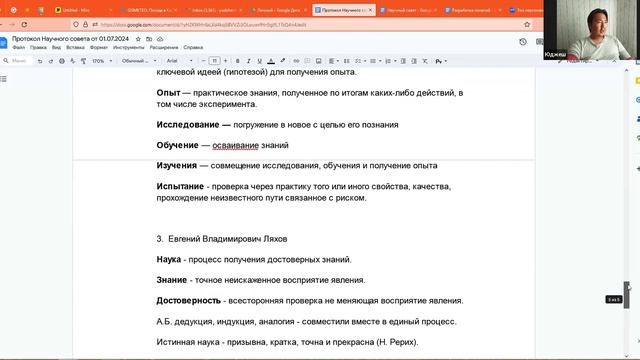This screenshot has height=360, width=640.
Task: Click the font size field showing 11
Action: 214,61
